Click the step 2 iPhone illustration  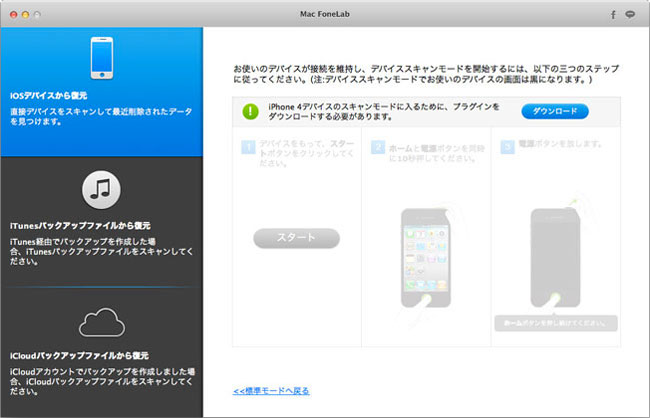[427, 257]
